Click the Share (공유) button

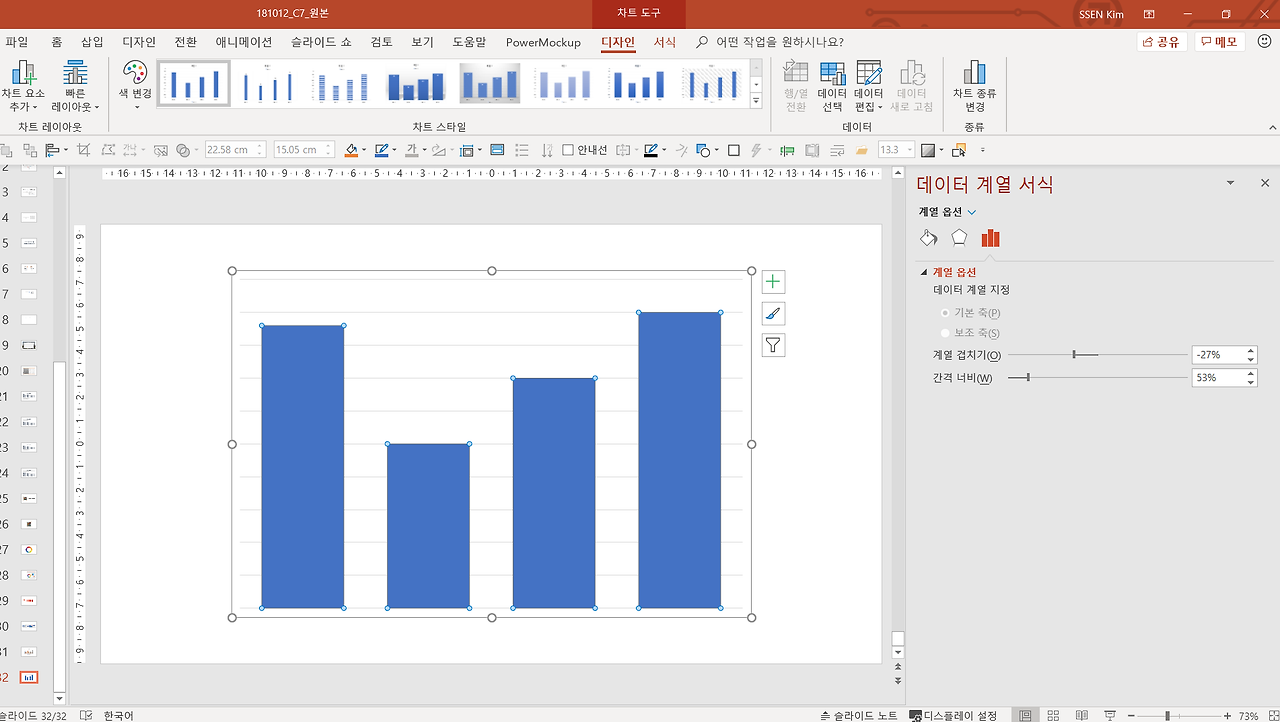(1161, 42)
